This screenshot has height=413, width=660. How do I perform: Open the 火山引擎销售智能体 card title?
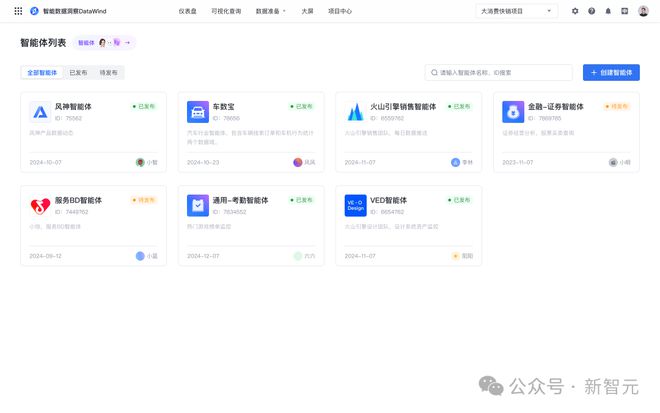pos(403,107)
